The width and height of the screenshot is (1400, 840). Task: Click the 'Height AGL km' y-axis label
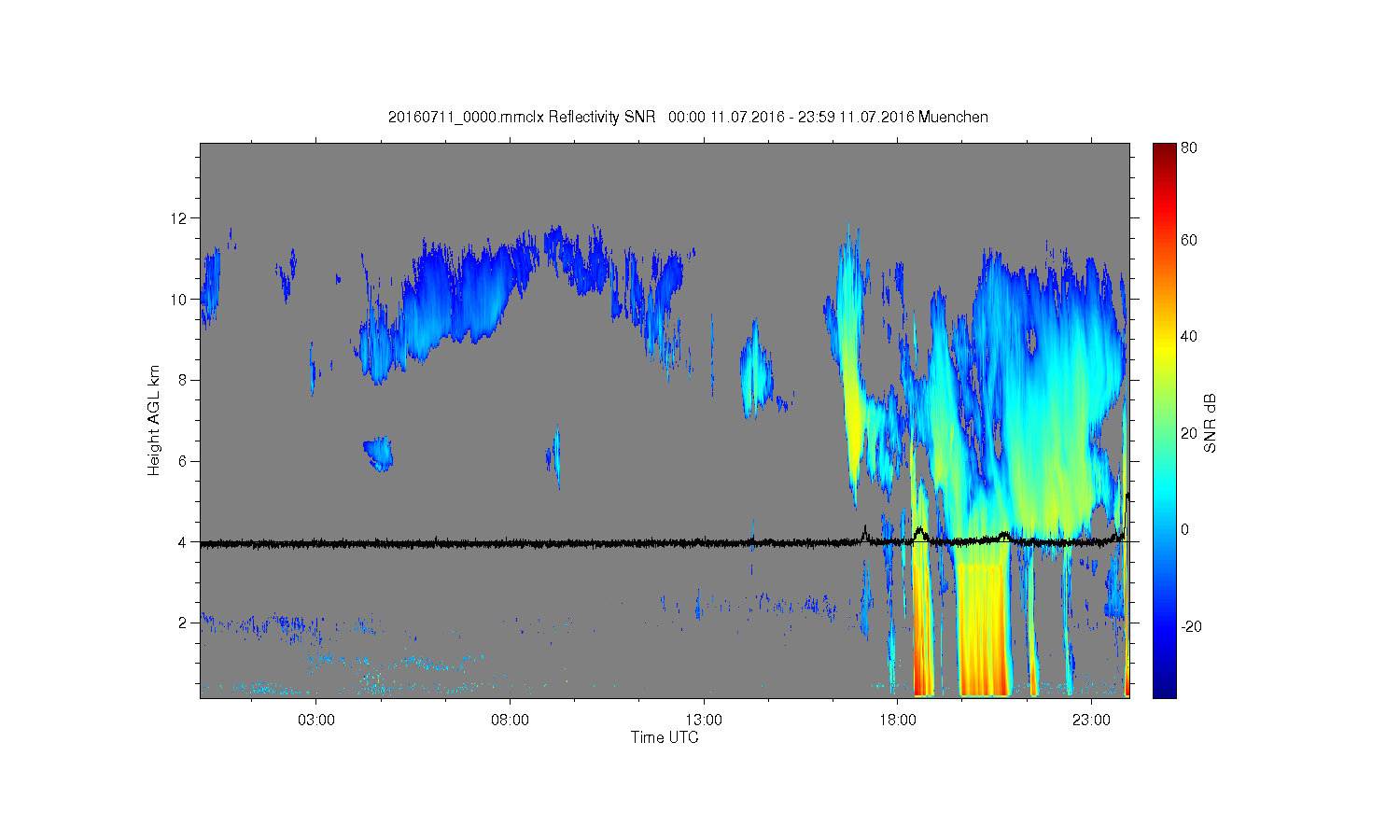[x=154, y=420]
